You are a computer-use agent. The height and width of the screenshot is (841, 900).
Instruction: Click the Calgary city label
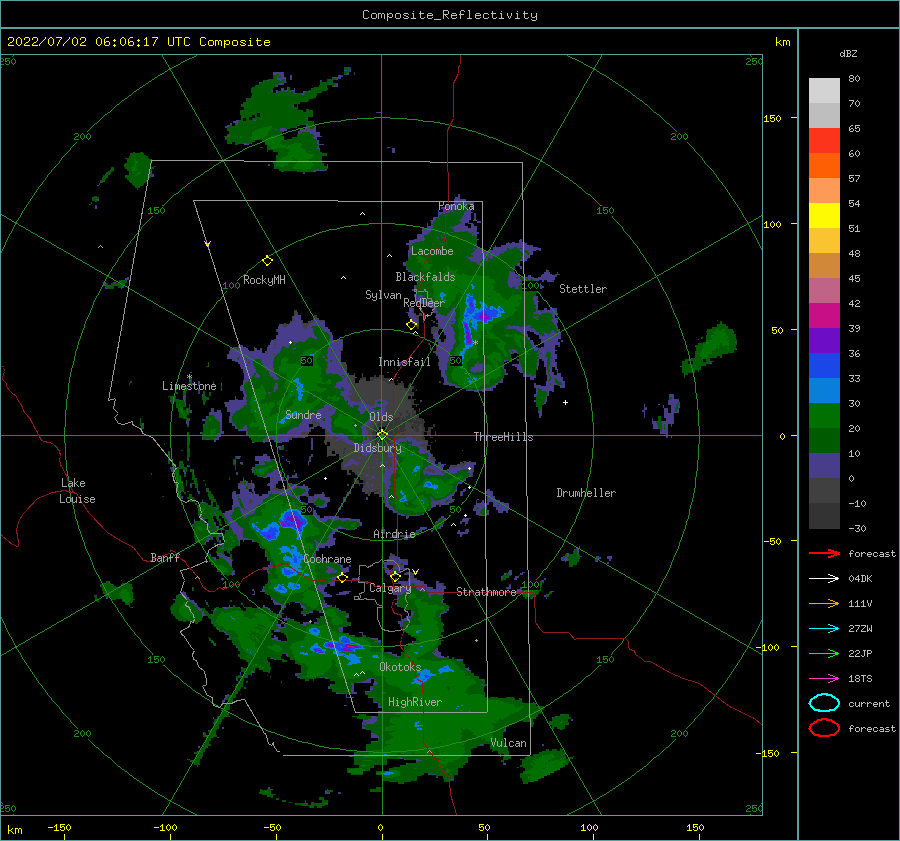[390, 588]
